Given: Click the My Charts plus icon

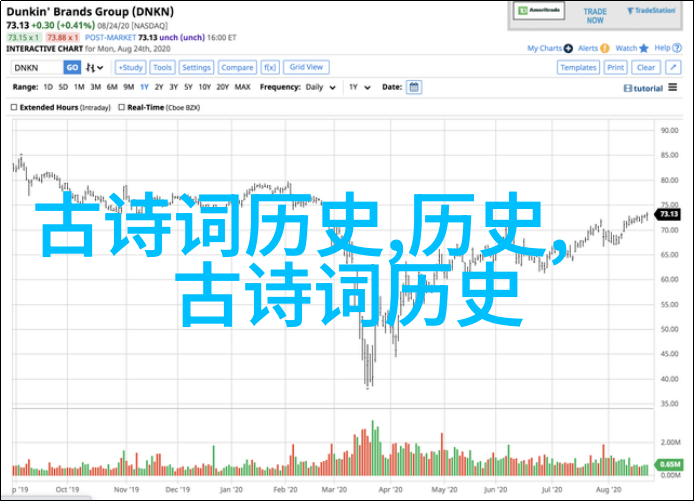Looking at the screenshot, I should click(568, 48).
